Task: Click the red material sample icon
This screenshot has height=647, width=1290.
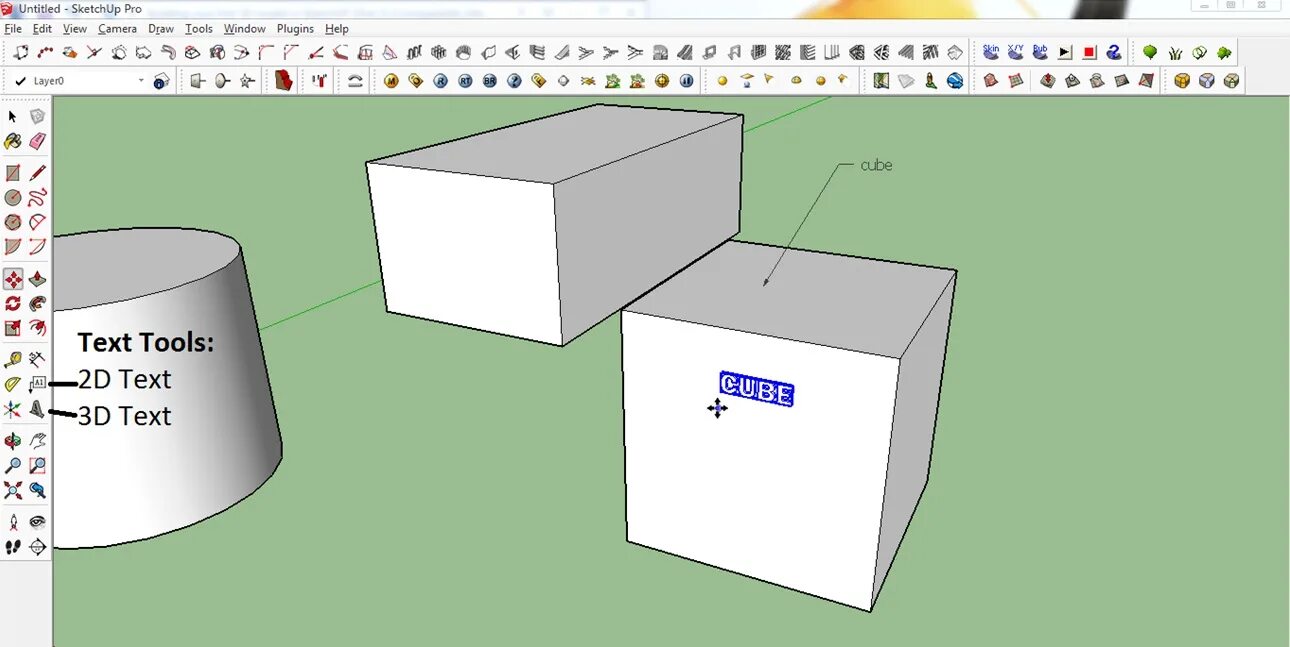Action: coord(284,81)
